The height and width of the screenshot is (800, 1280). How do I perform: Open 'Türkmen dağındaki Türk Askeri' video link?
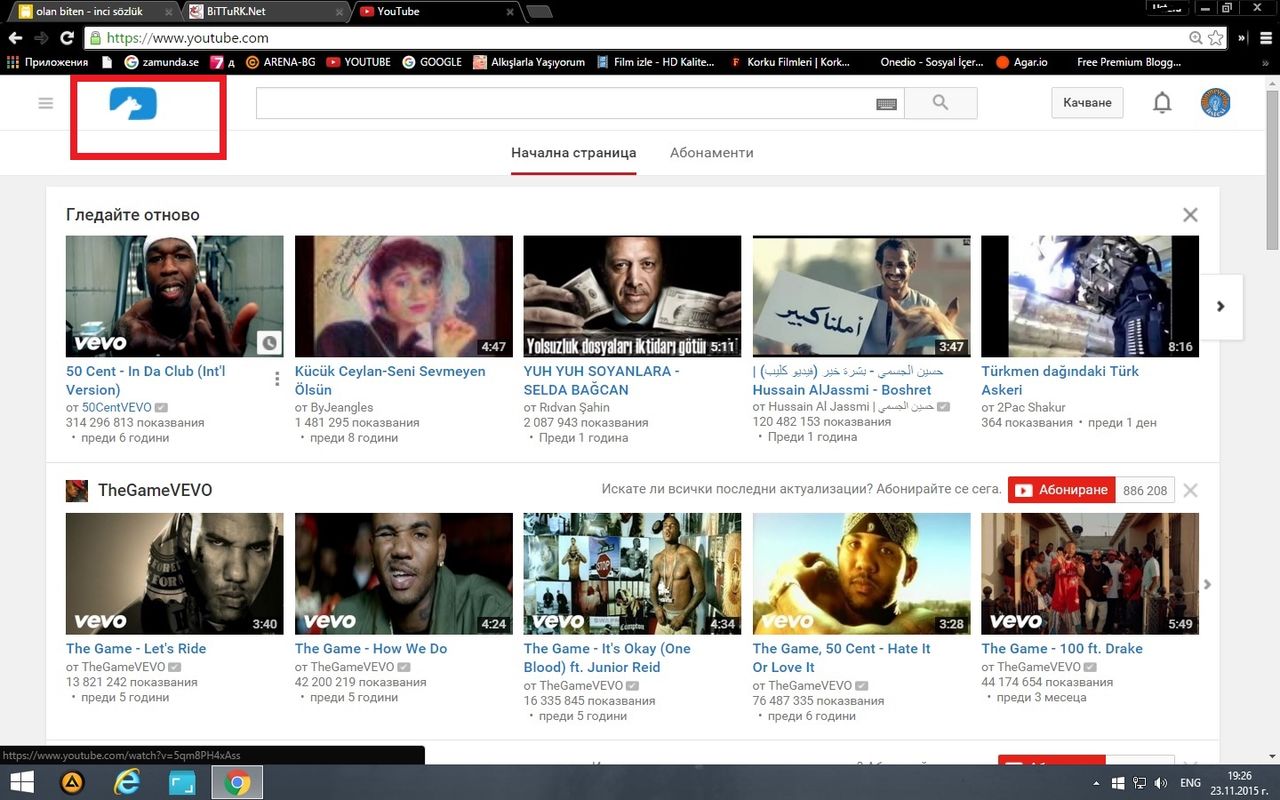1060,380
